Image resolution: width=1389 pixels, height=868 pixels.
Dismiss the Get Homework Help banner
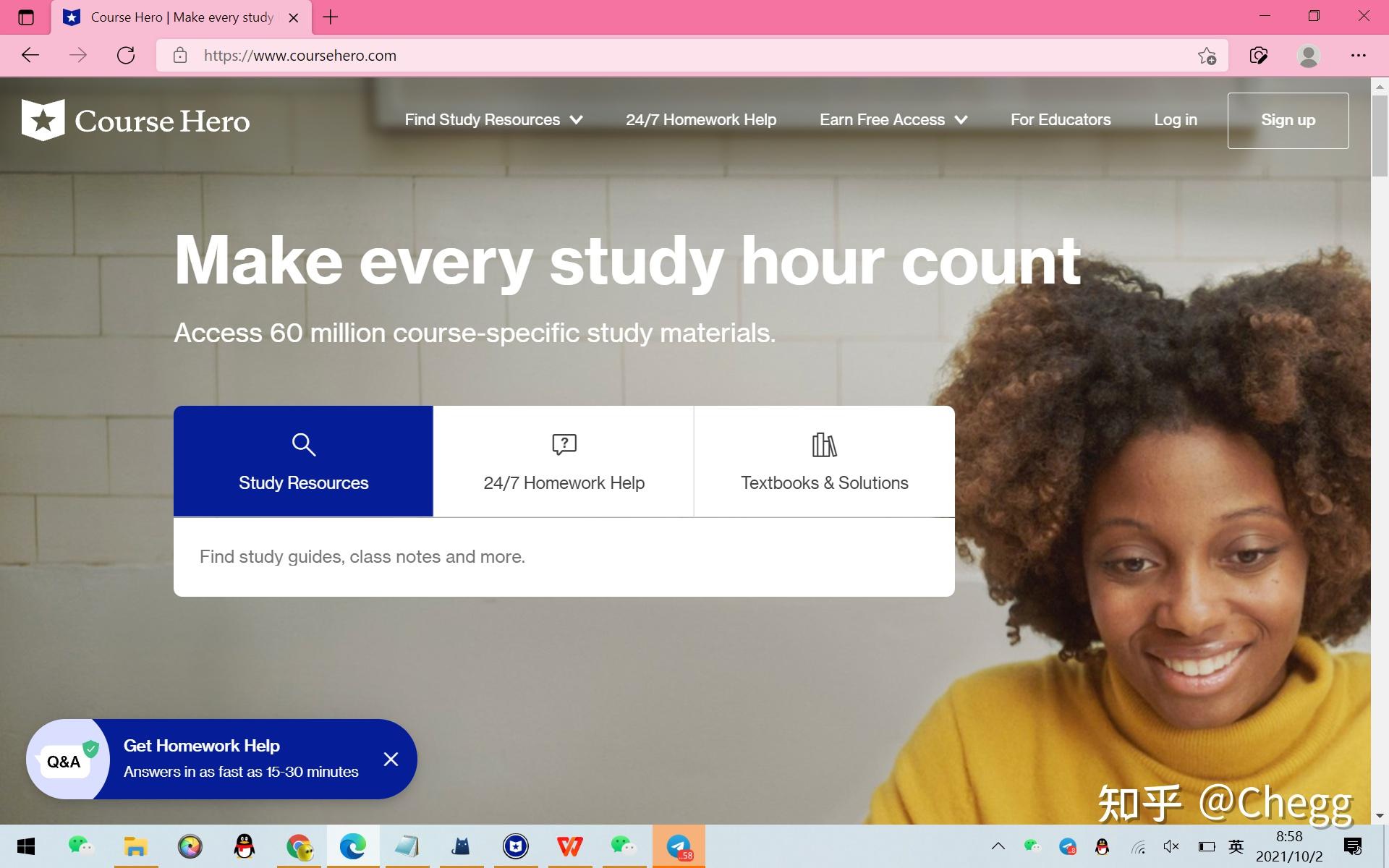coord(391,759)
